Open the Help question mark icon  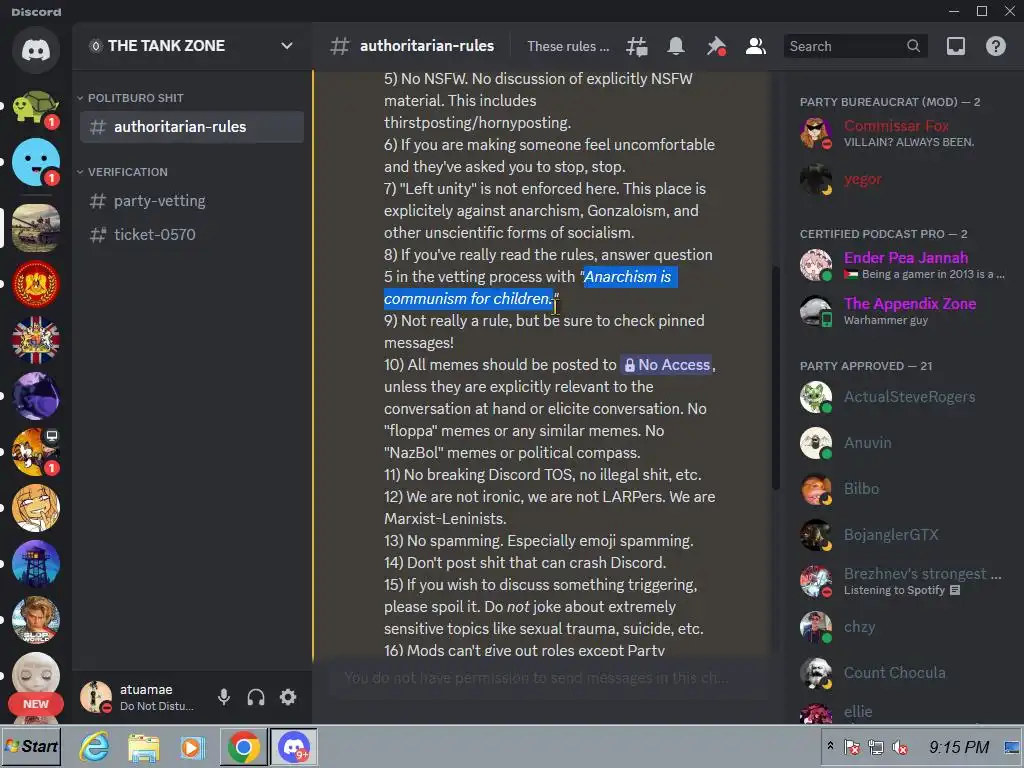995,46
